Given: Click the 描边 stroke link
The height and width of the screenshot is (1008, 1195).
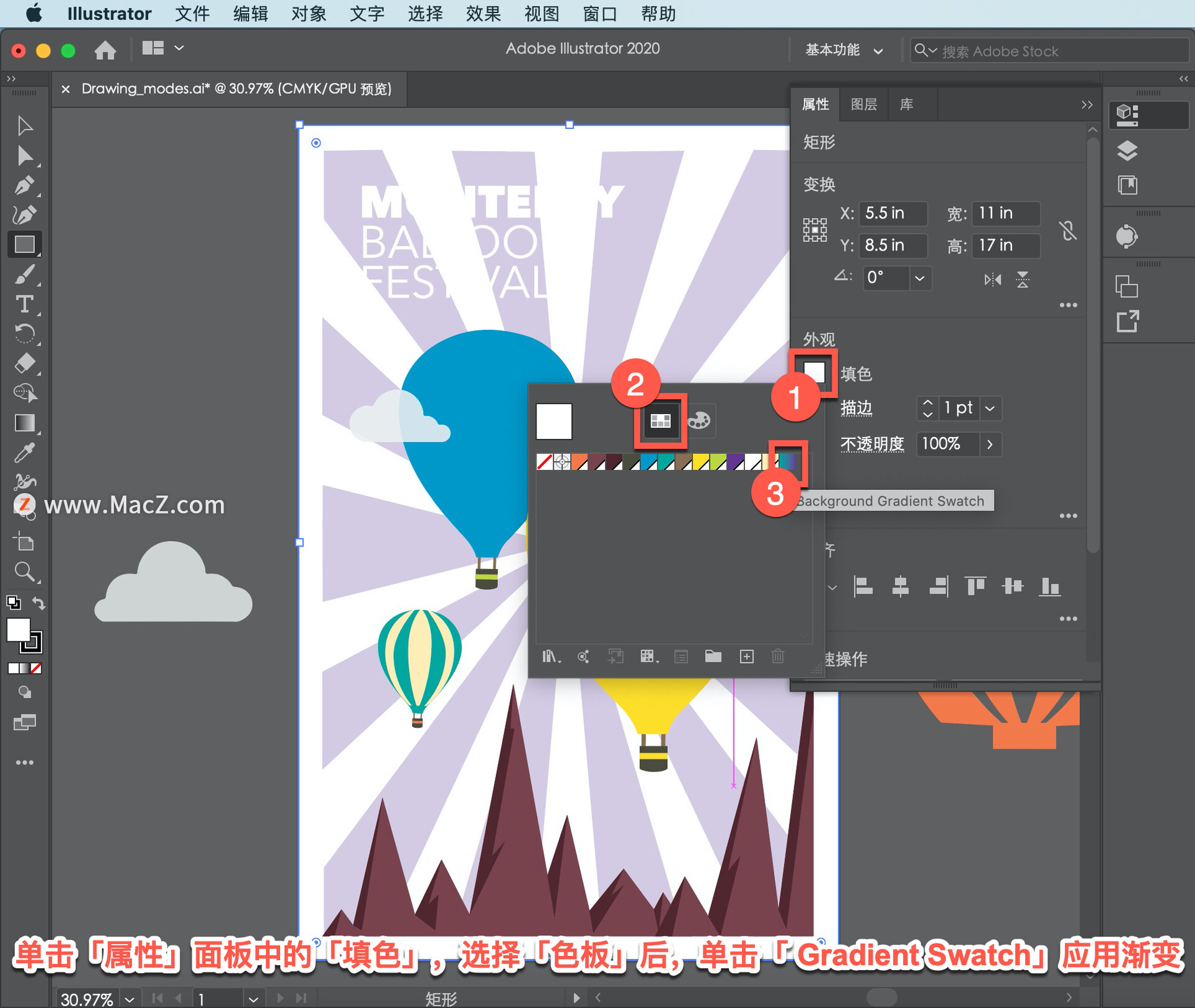Looking at the screenshot, I should pyautogui.click(x=856, y=408).
